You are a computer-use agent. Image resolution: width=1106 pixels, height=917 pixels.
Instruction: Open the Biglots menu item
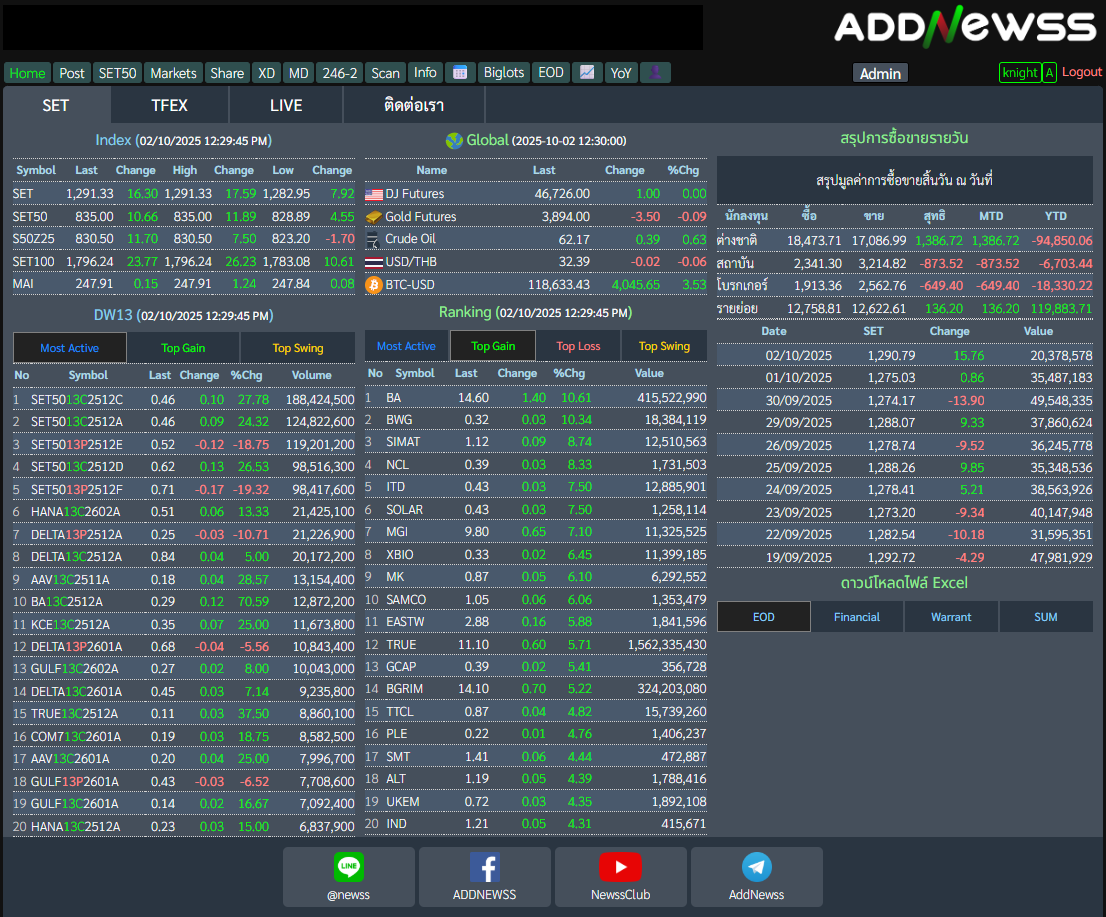pos(503,73)
